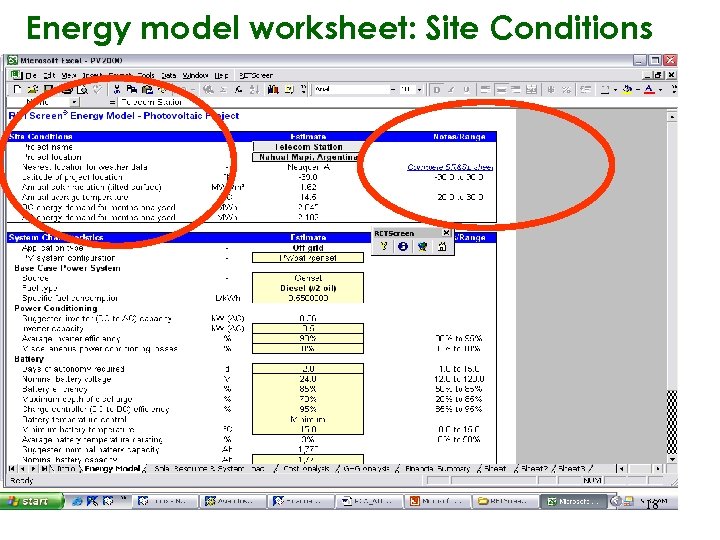Open the Arial font name dropdown

point(393,90)
